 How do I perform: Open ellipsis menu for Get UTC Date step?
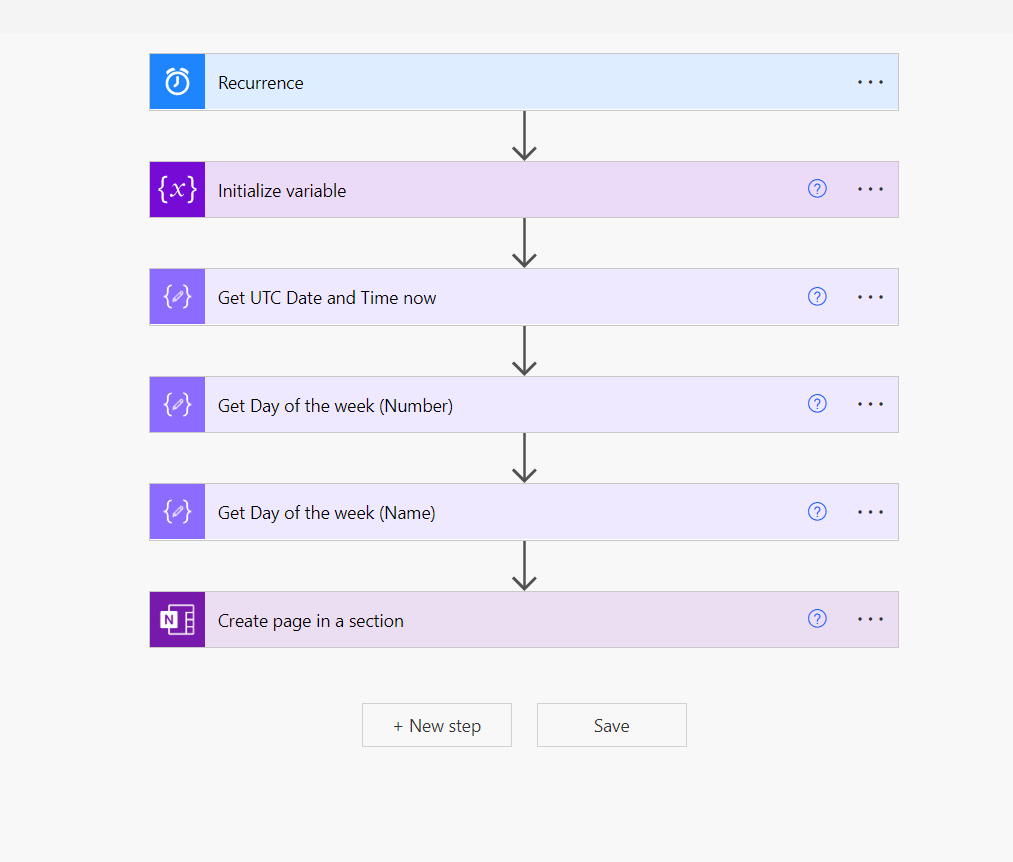pos(870,297)
